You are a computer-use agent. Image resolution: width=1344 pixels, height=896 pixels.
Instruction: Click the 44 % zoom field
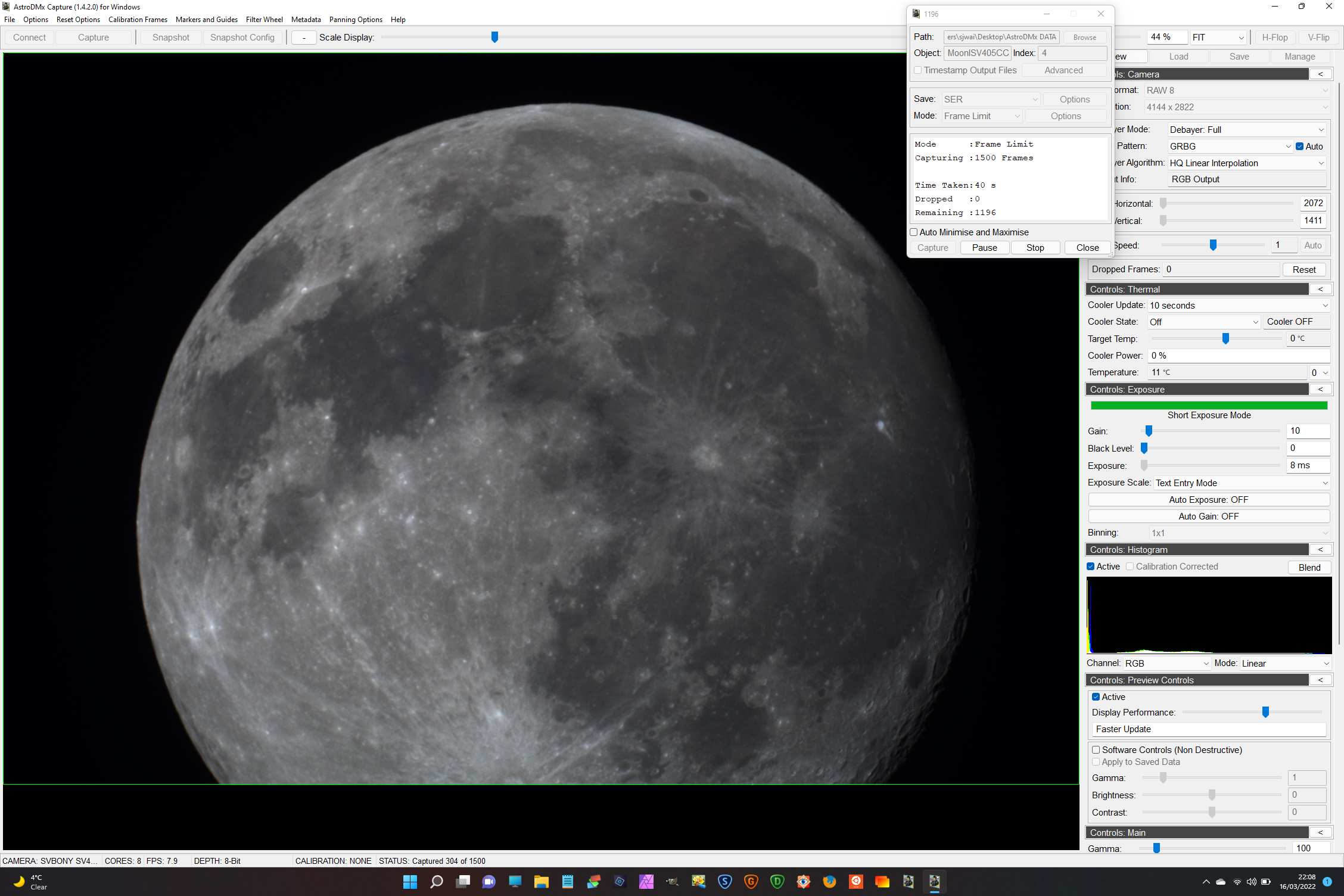(1166, 38)
